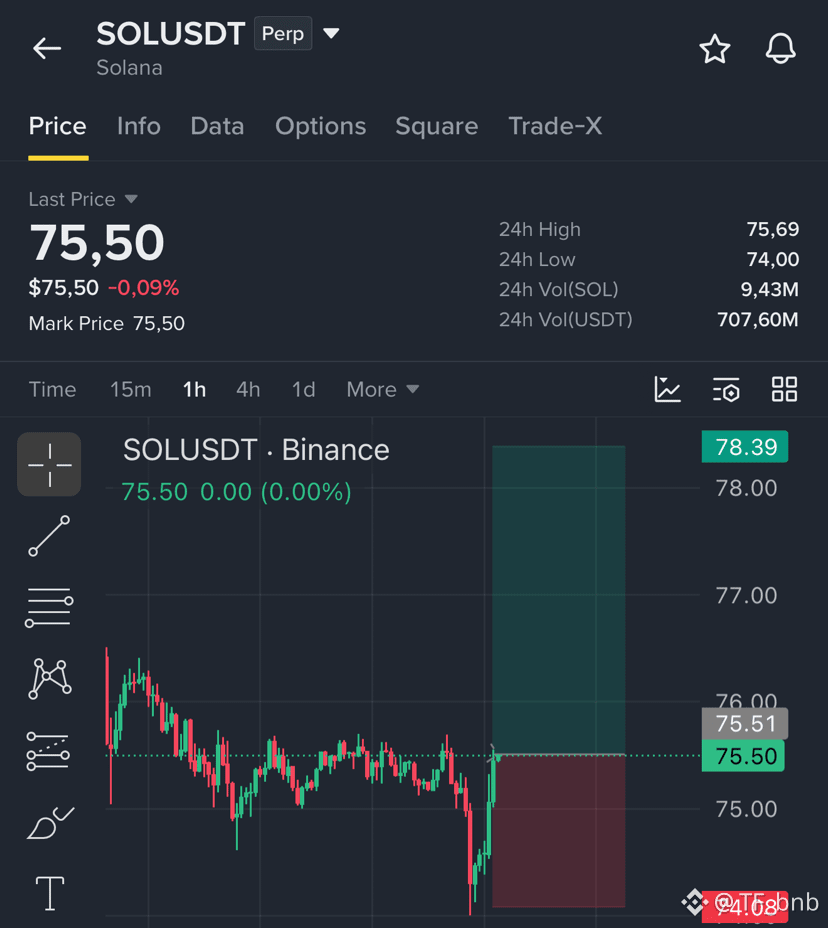The height and width of the screenshot is (928, 828).
Task: Open the grid layout icon
Action: tap(784, 389)
